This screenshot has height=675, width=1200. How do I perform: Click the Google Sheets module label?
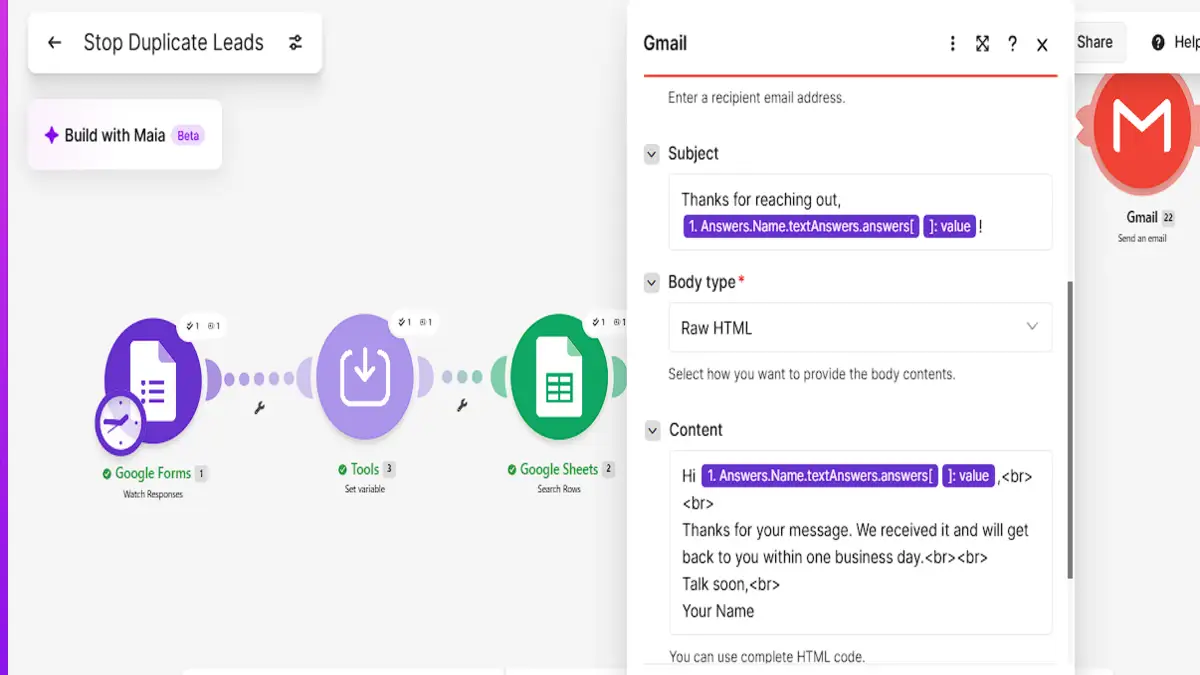(x=558, y=469)
